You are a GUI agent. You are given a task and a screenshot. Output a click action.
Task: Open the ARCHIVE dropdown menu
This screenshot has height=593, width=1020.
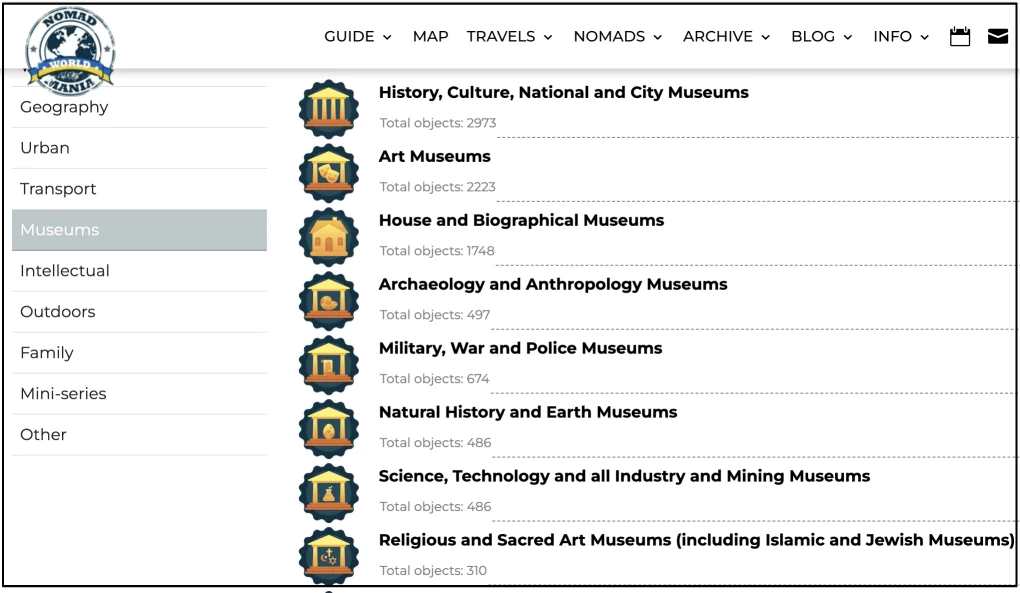tap(726, 37)
